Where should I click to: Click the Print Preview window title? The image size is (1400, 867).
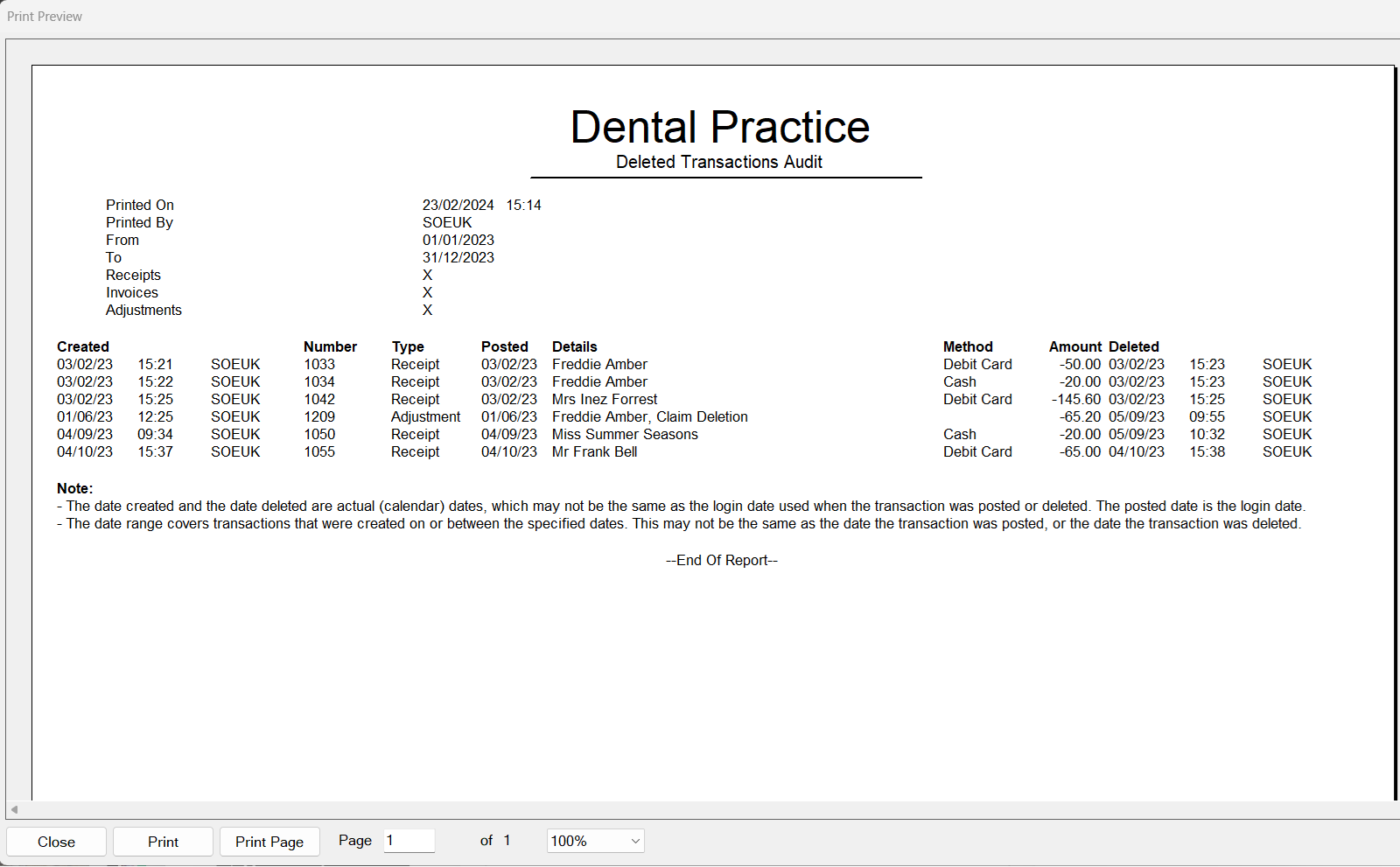(45, 17)
